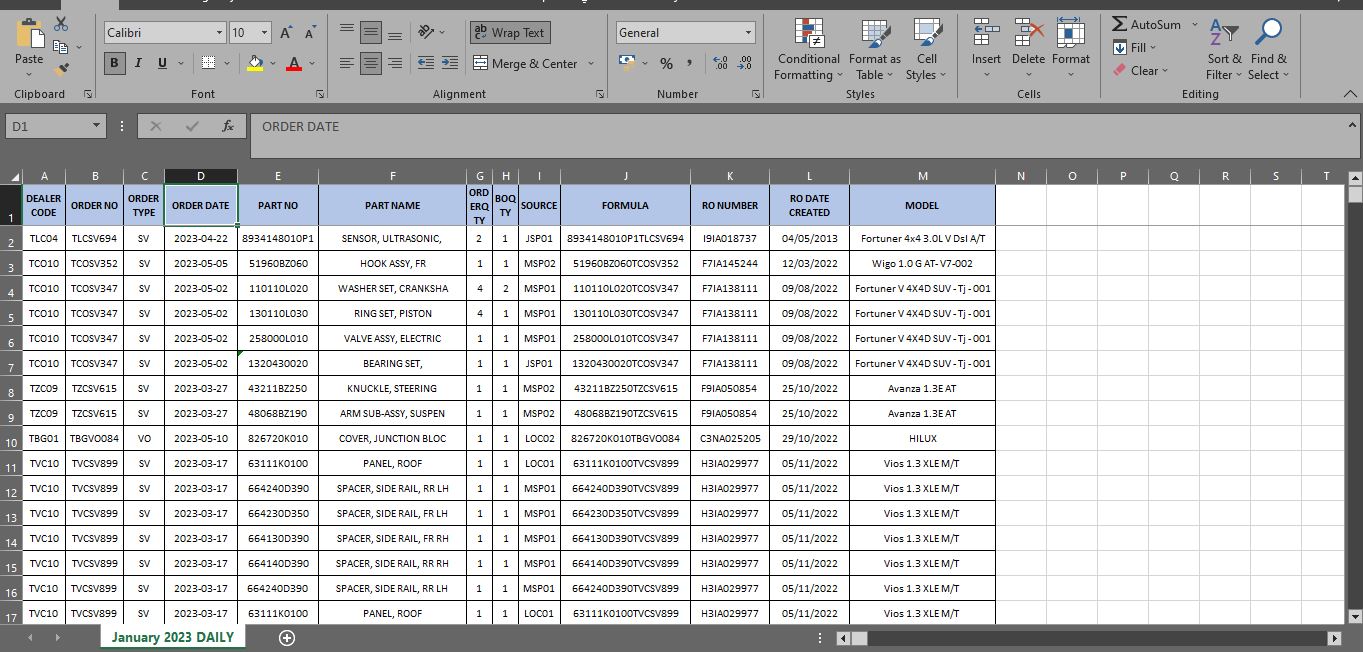
Task: Add a new sheet with plus button
Action: (287, 638)
